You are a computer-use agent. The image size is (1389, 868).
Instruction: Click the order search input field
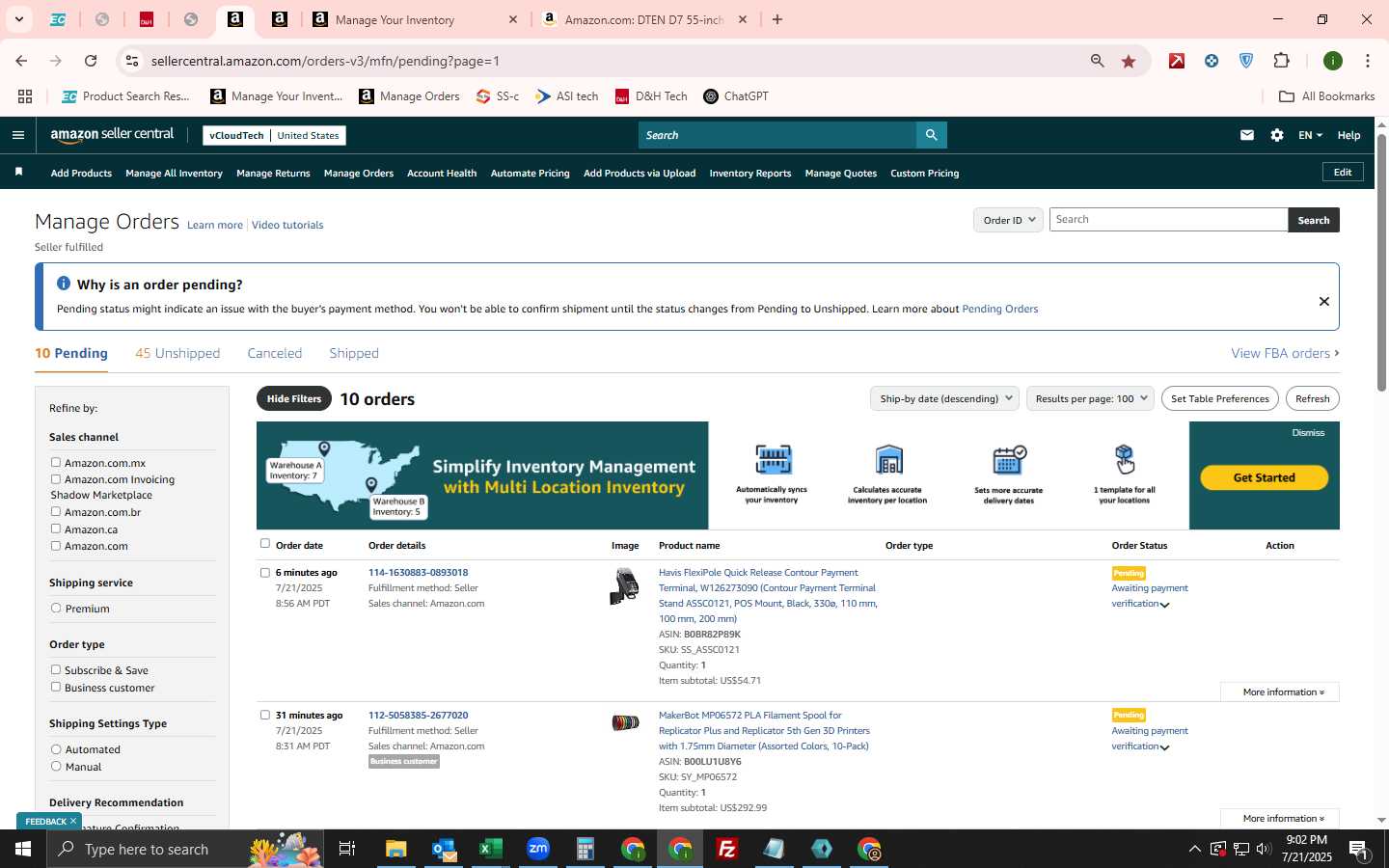click(x=1168, y=220)
